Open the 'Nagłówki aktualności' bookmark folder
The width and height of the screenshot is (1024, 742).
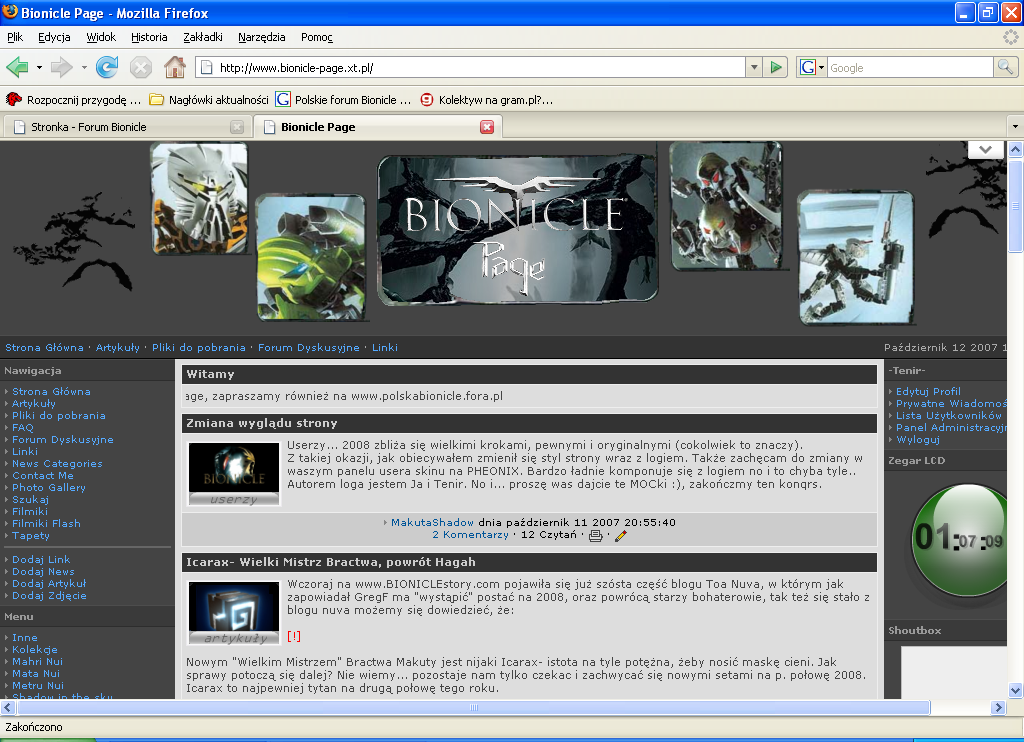(x=209, y=100)
